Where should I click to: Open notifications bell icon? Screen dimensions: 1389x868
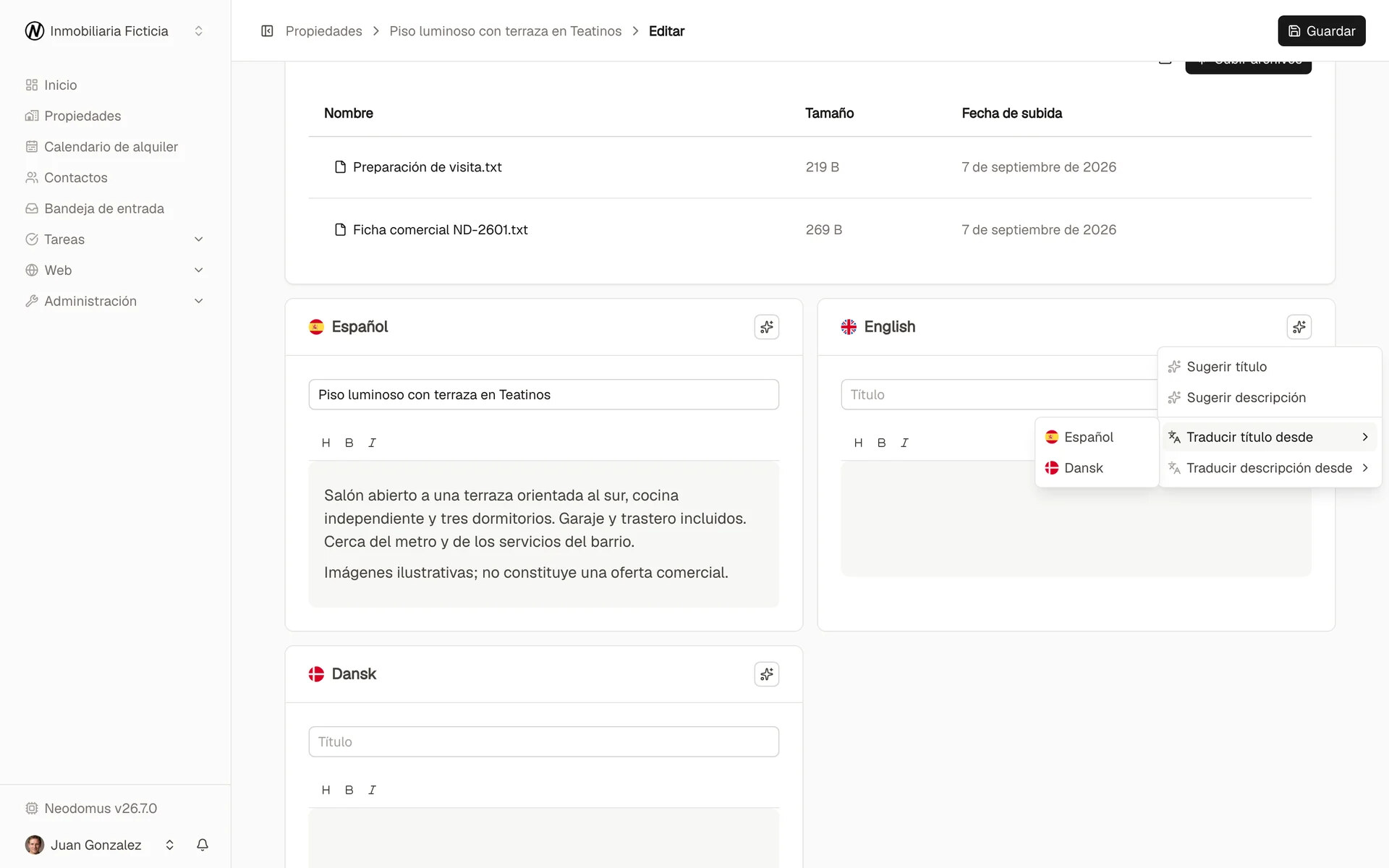203,845
